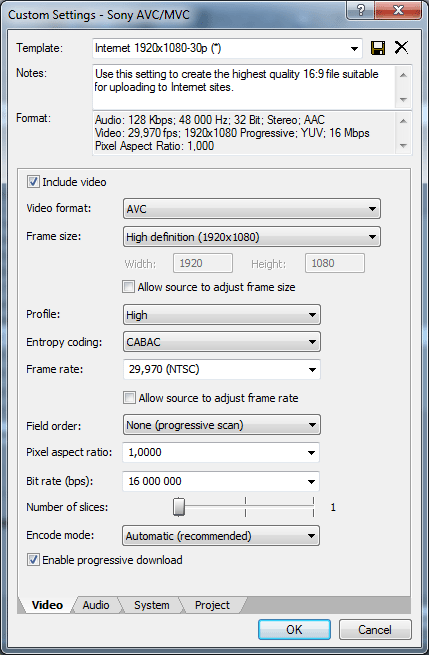Expand the Entropy coding CABAC dropdown

222,342
